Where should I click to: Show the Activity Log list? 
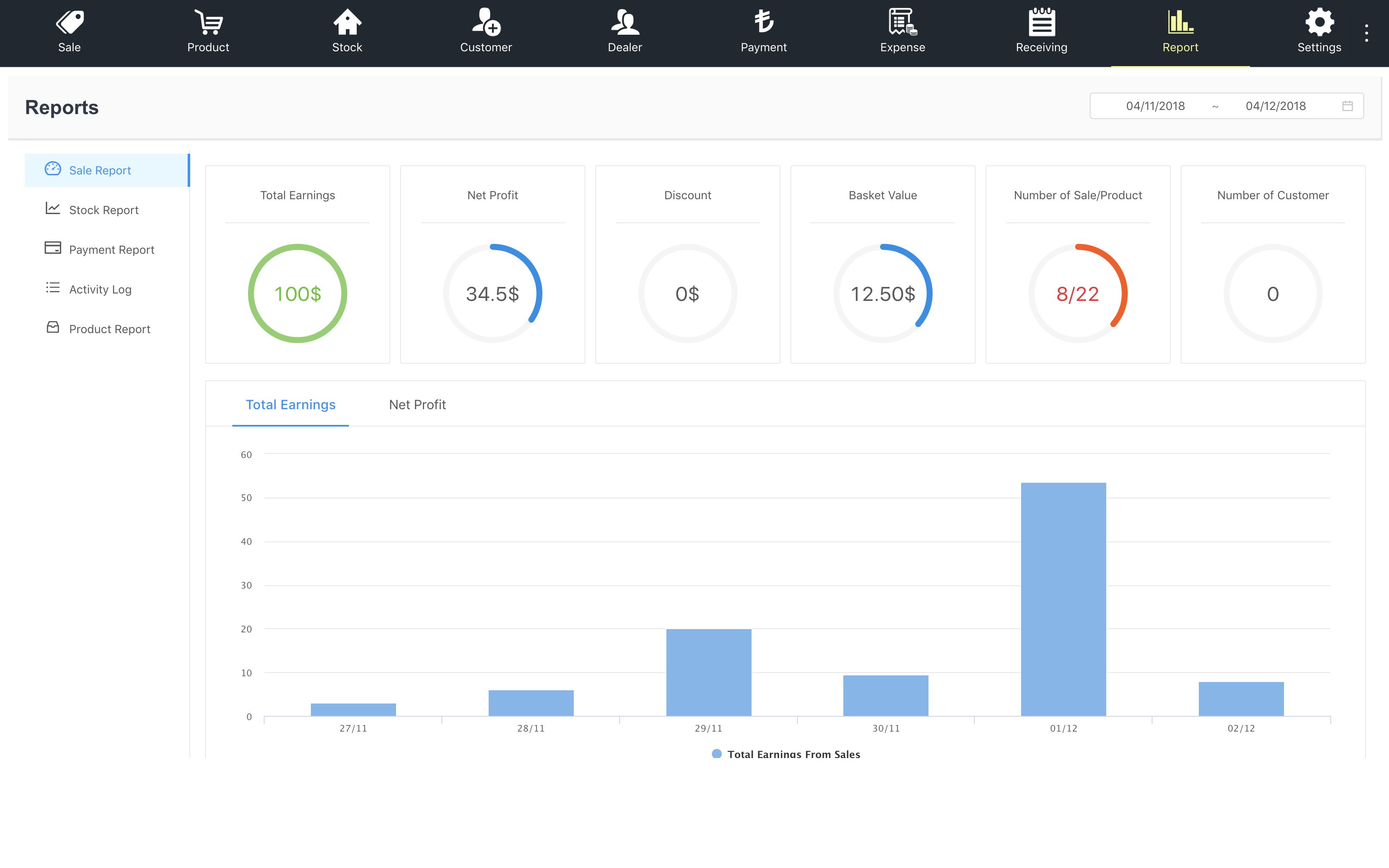click(100, 289)
